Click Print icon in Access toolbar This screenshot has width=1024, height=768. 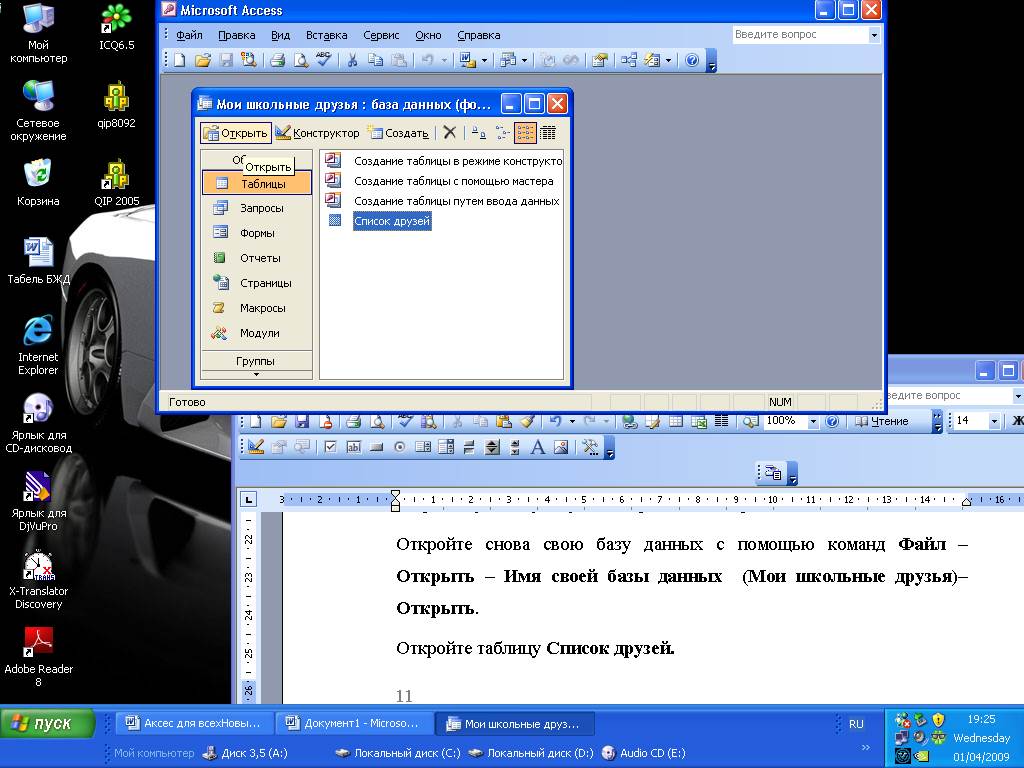pos(278,61)
